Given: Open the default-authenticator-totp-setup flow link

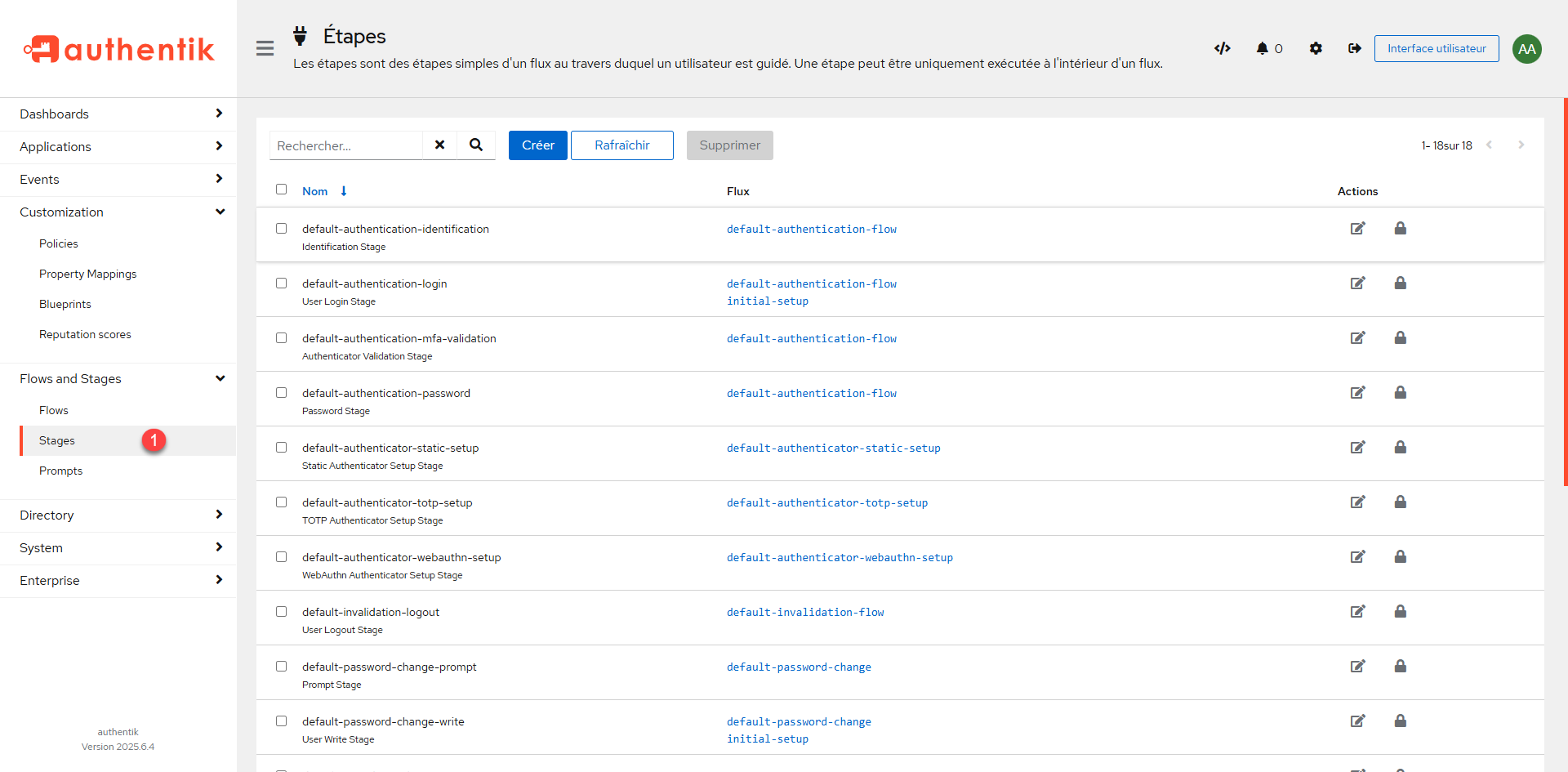Looking at the screenshot, I should pos(826,503).
